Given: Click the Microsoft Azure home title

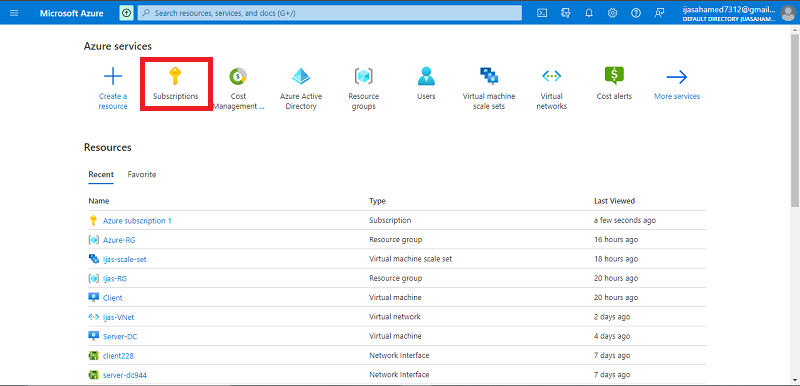Looking at the screenshot, I should (71, 13).
